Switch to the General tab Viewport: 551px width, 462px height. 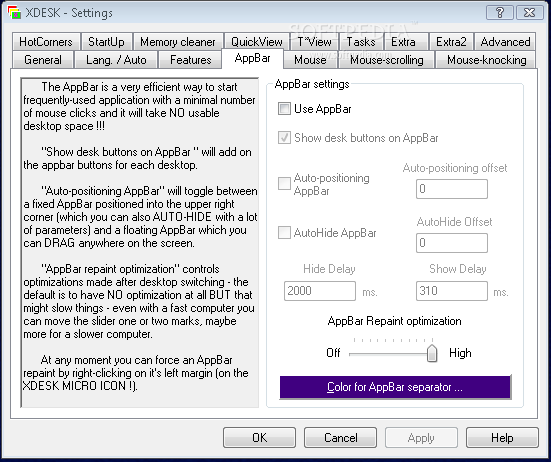pyautogui.click(x=43, y=60)
